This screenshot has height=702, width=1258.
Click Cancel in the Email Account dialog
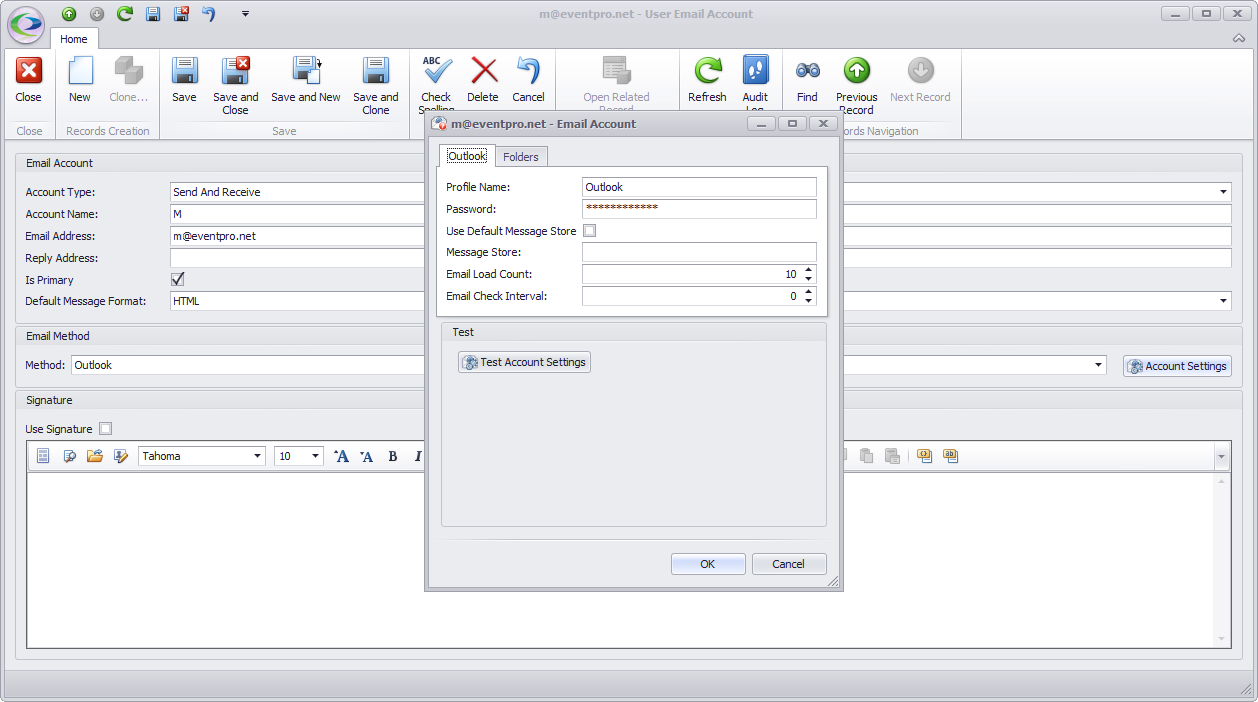point(789,564)
